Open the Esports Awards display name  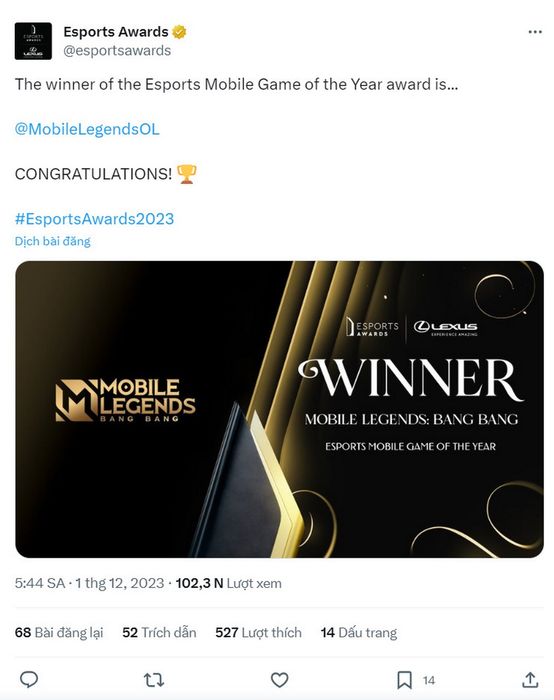pyautogui.click(x=116, y=32)
